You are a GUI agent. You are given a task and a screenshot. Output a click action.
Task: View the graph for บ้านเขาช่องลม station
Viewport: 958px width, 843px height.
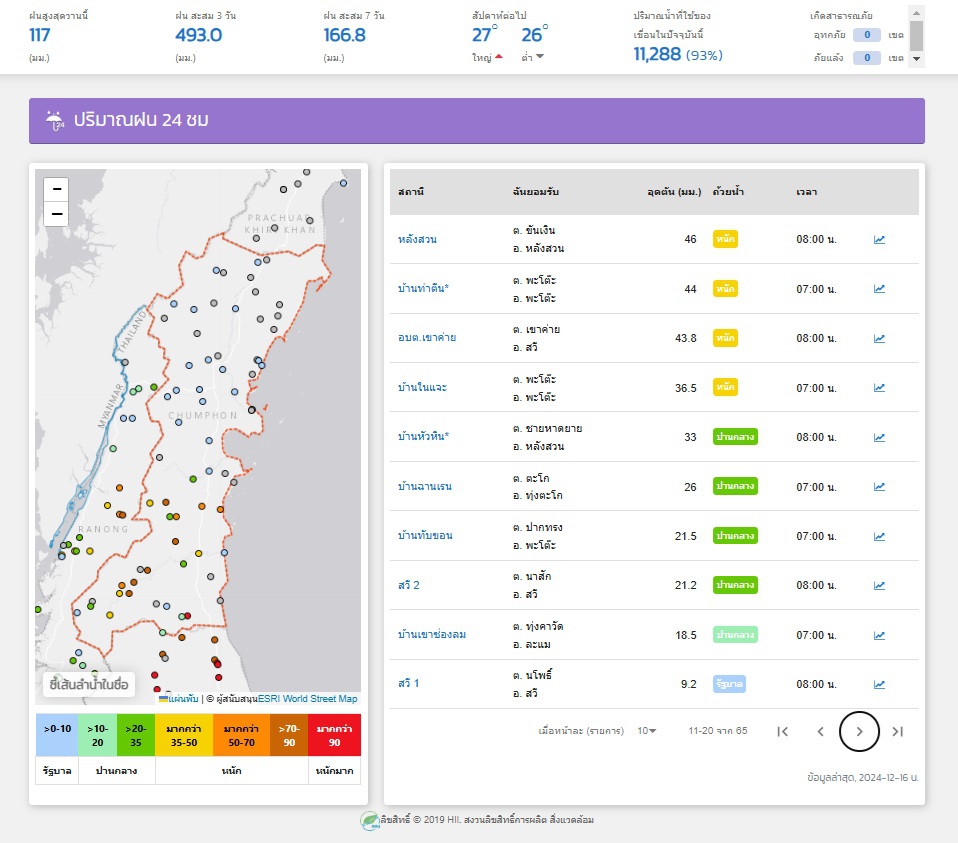(x=879, y=635)
